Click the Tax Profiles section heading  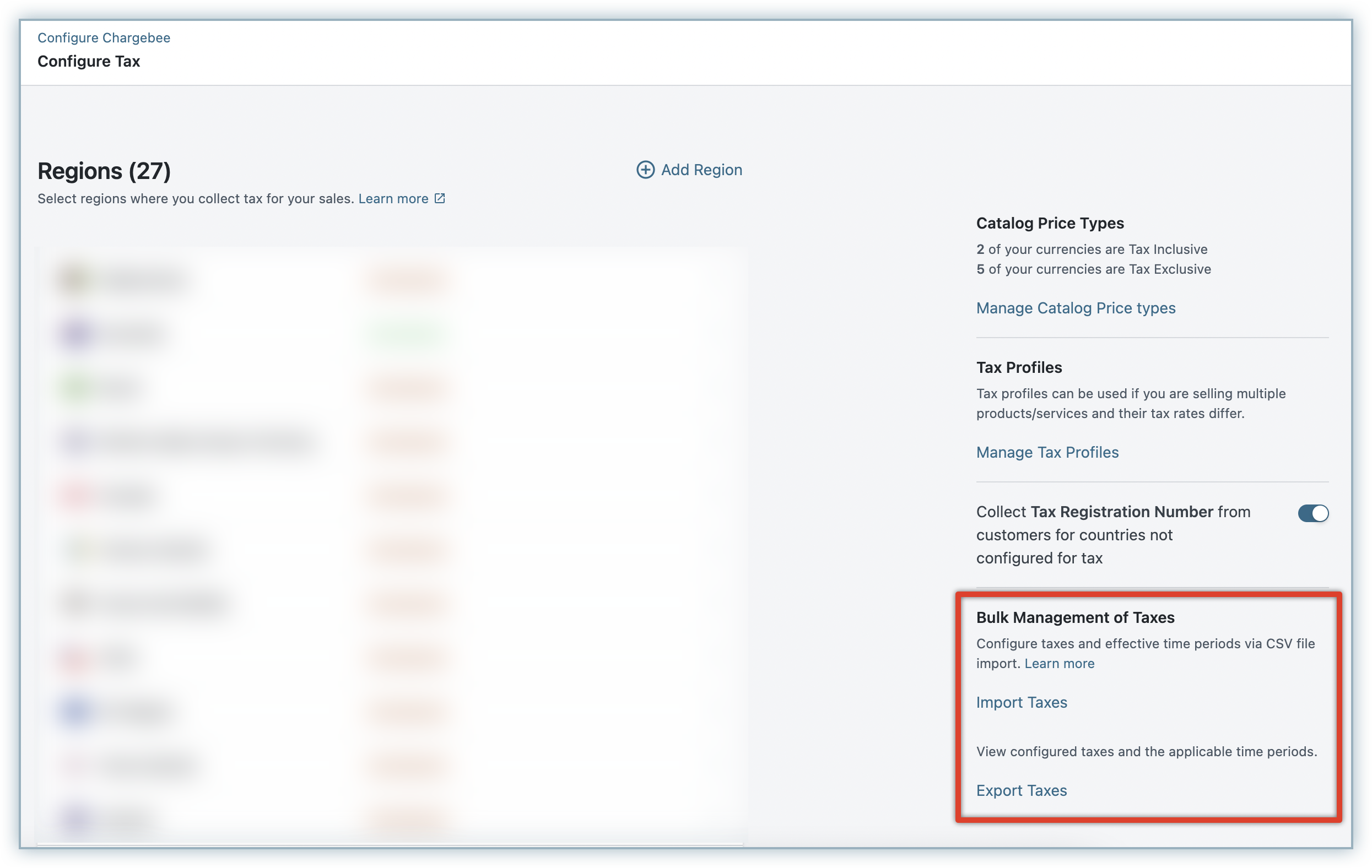tap(1019, 367)
